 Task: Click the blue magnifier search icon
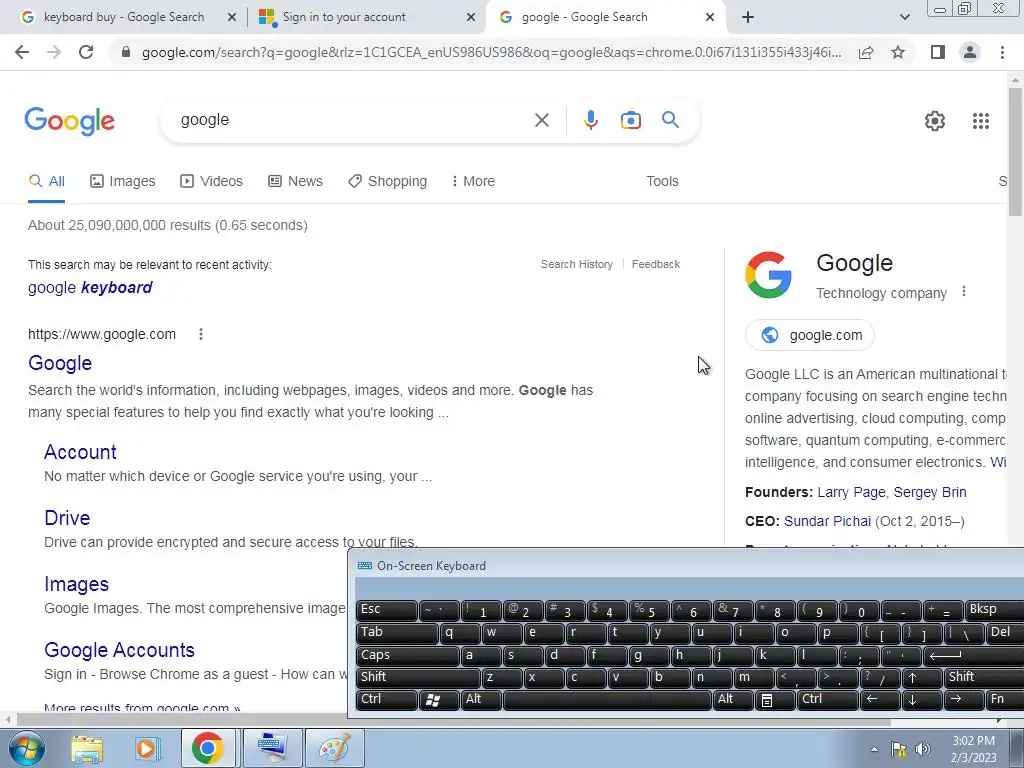point(670,120)
